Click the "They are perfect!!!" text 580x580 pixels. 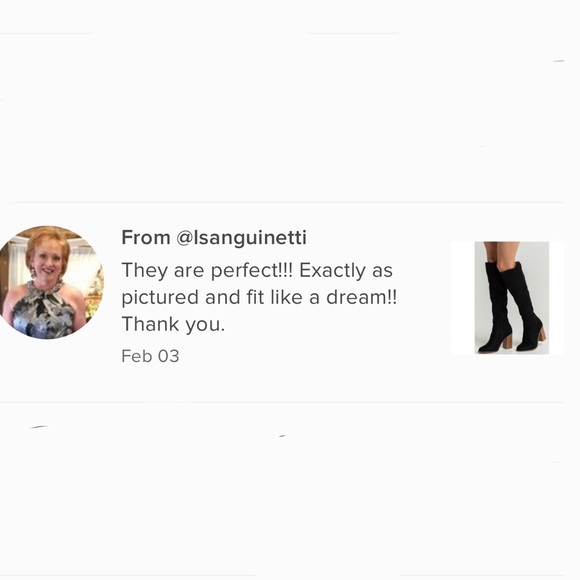207,270
